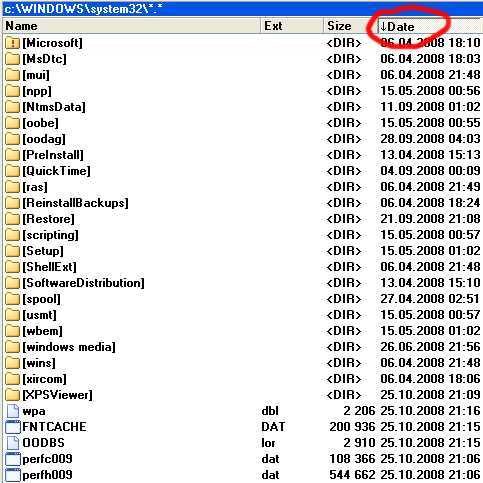Select the [XPSViewer] name text
Image resolution: width=483 pixels, height=483 pixels.
point(57,395)
